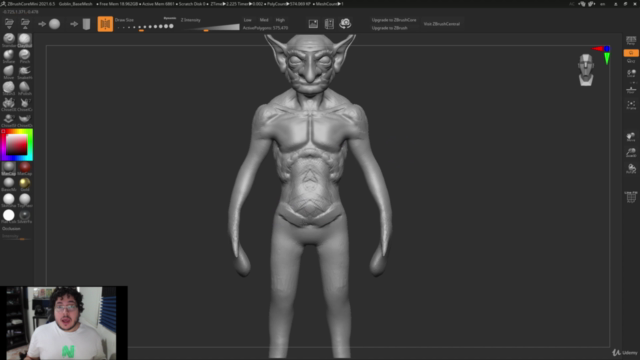This screenshot has width=640, height=360.
Task: Toggle the orange XYZ rotation button
Action: click(631, 53)
